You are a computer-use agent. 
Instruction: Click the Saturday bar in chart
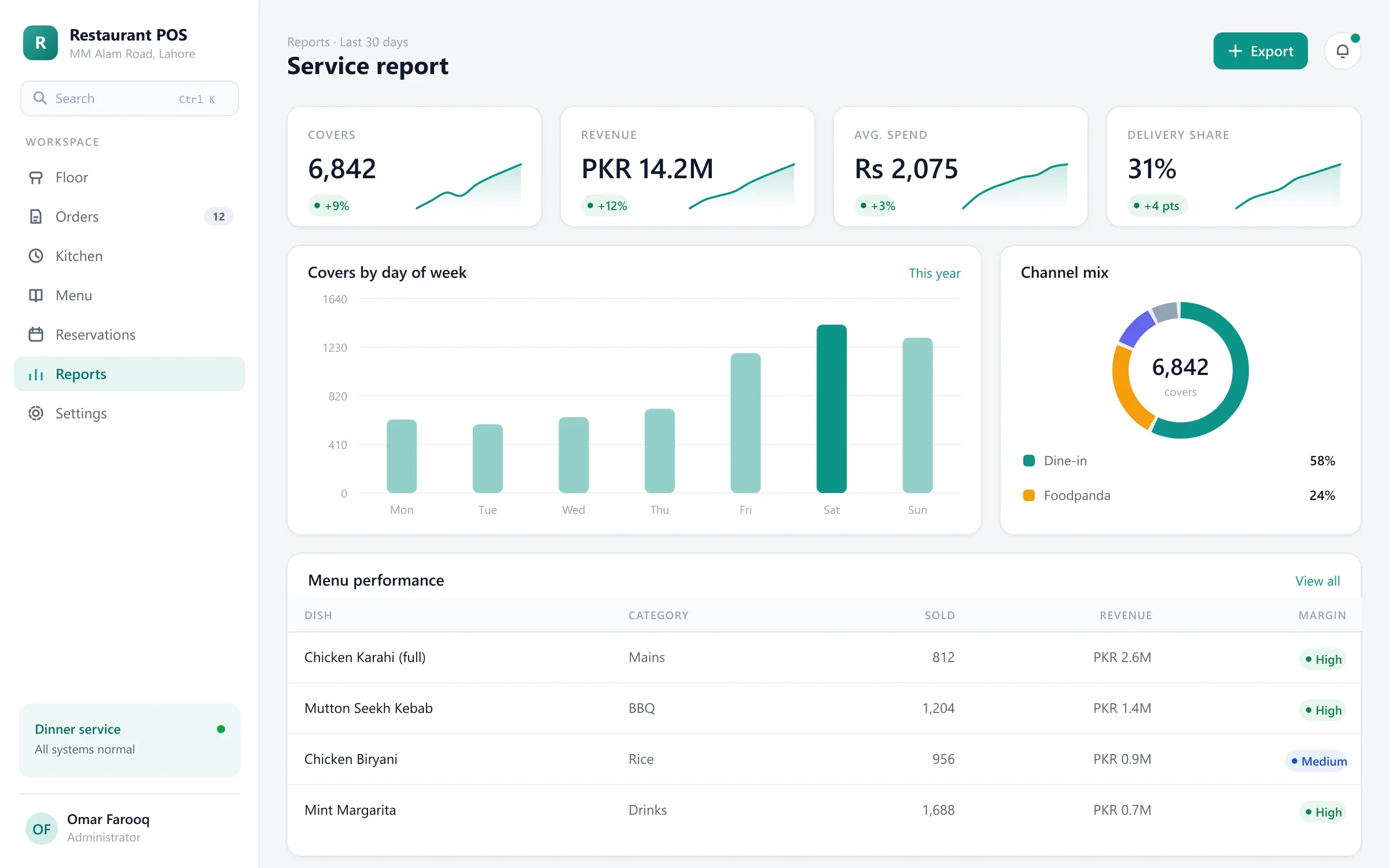click(831, 409)
